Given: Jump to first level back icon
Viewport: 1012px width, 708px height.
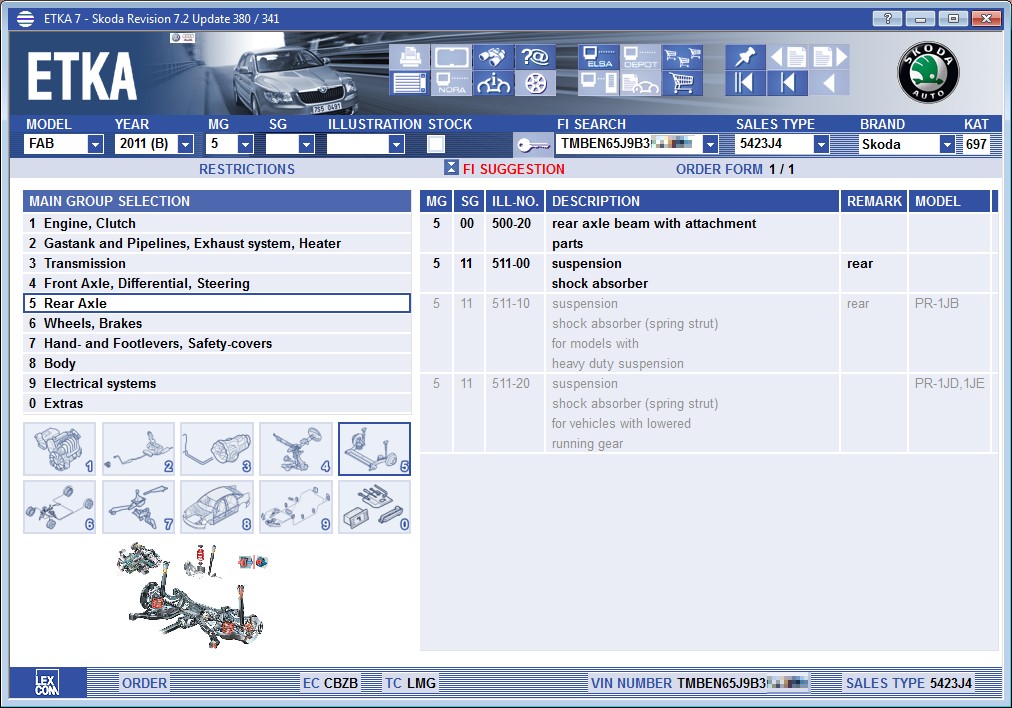Looking at the screenshot, I should point(745,83).
